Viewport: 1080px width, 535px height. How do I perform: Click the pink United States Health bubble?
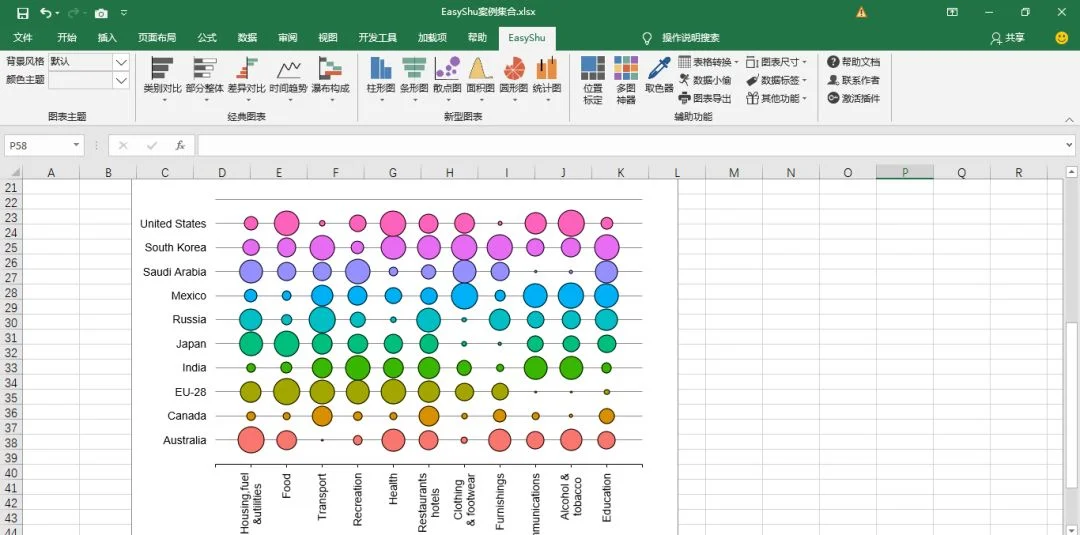[x=393, y=224]
